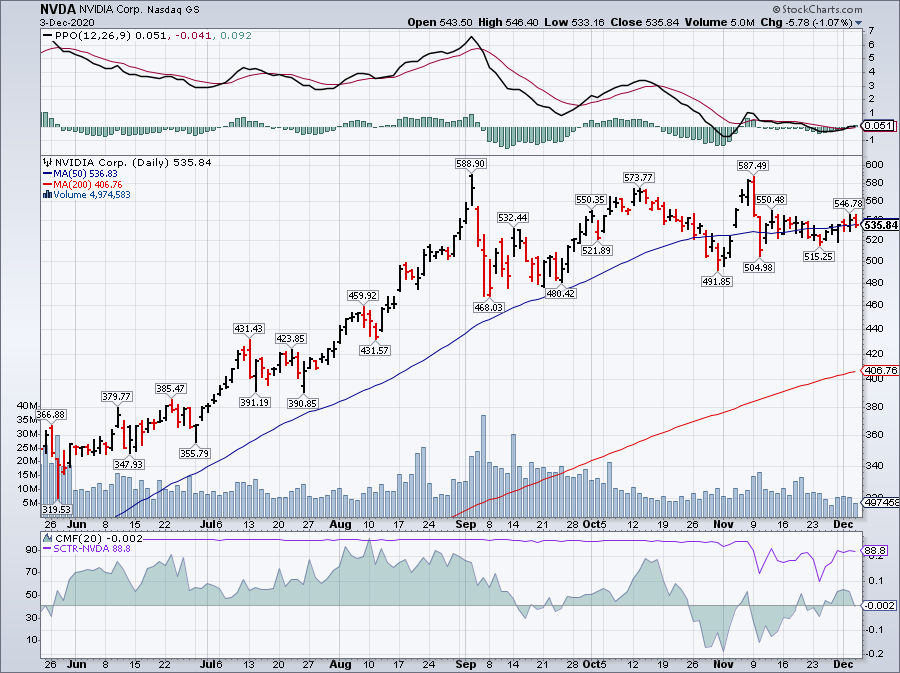Click the Volume 5.0M header value
The width and height of the screenshot is (900, 673).
(x=742, y=22)
